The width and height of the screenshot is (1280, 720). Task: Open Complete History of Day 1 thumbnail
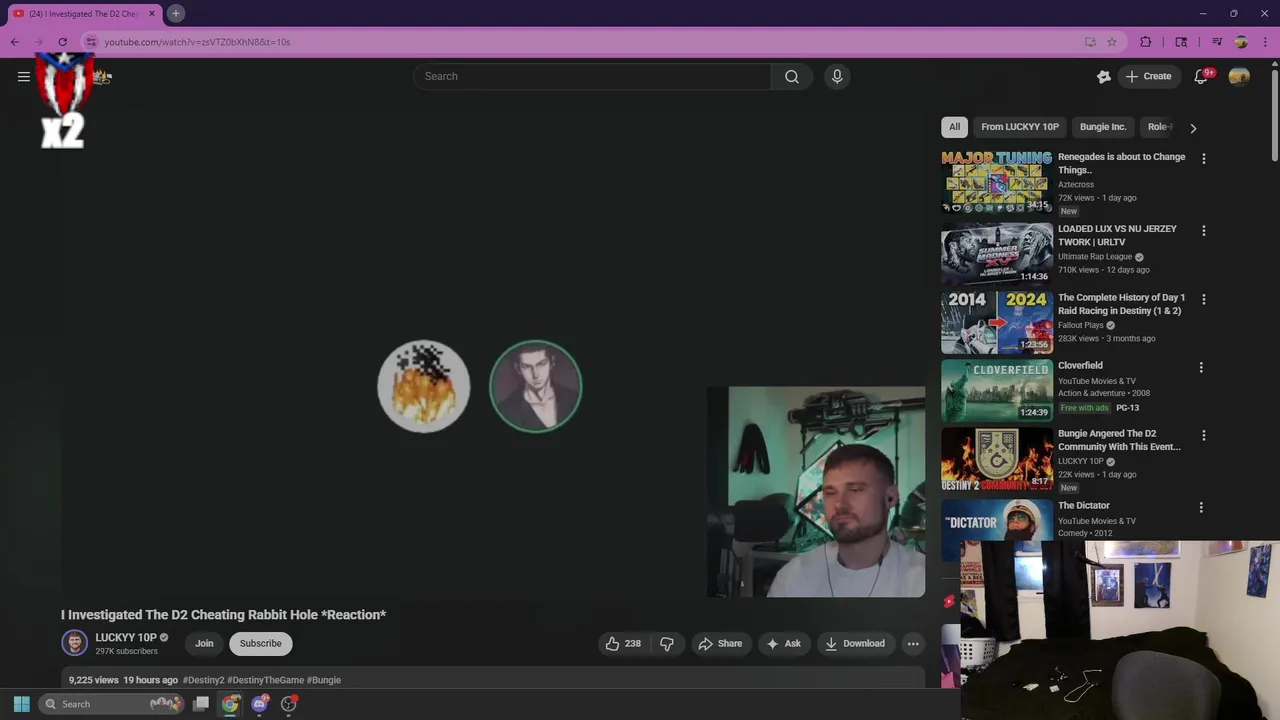(x=997, y=322)
